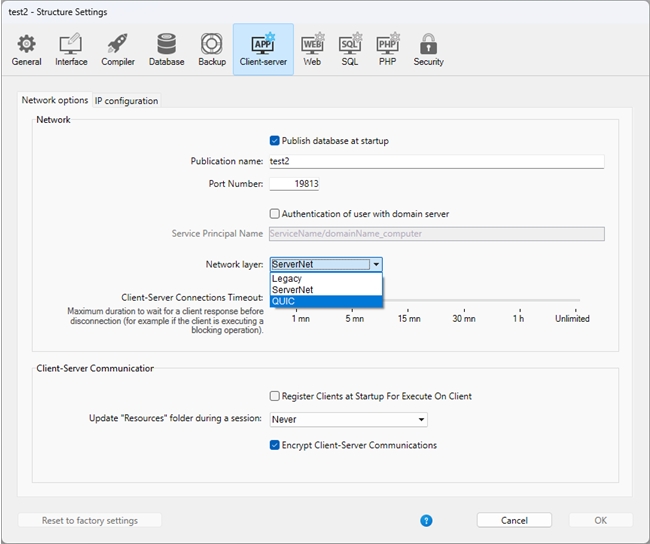Open the General settings page
The width and height of the screenshot is (650, 544).
pyautogui.click(x=26, y=50)
